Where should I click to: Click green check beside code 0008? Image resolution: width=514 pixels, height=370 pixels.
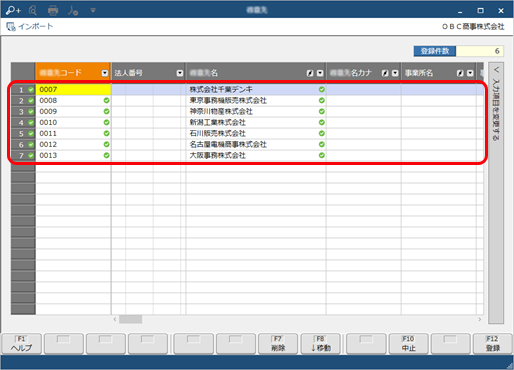point(106,100)
